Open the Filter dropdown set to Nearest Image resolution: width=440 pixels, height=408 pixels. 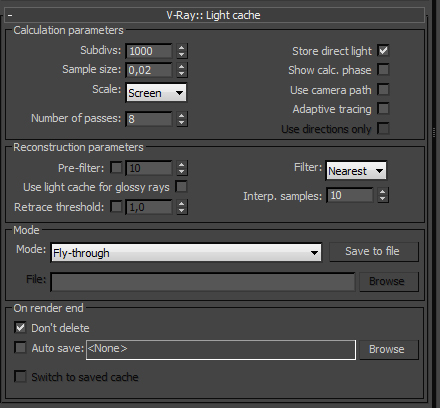(x=356, y=171)
